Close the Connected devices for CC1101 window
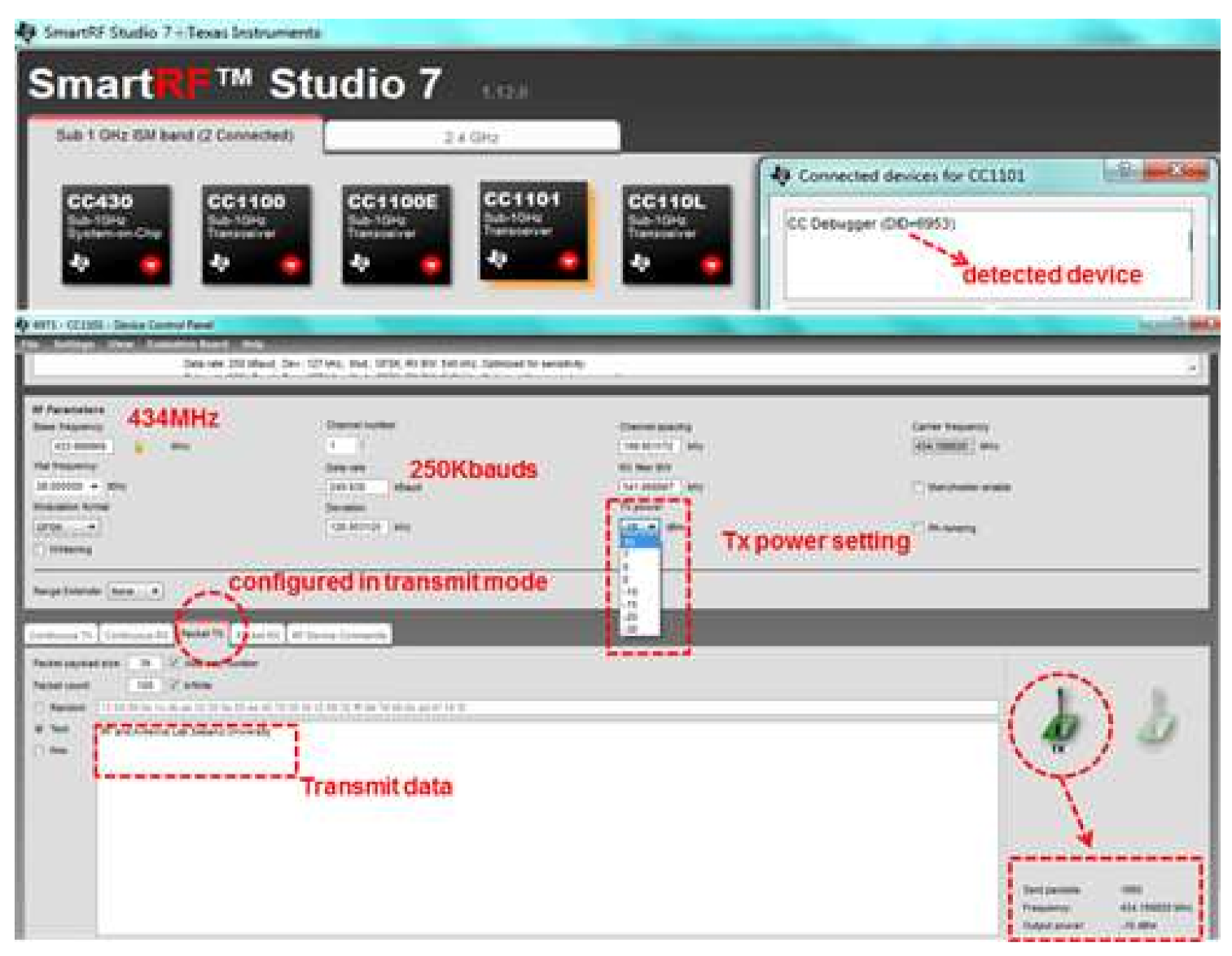Screen dimensions: 1232x956 click(1177, 170)
